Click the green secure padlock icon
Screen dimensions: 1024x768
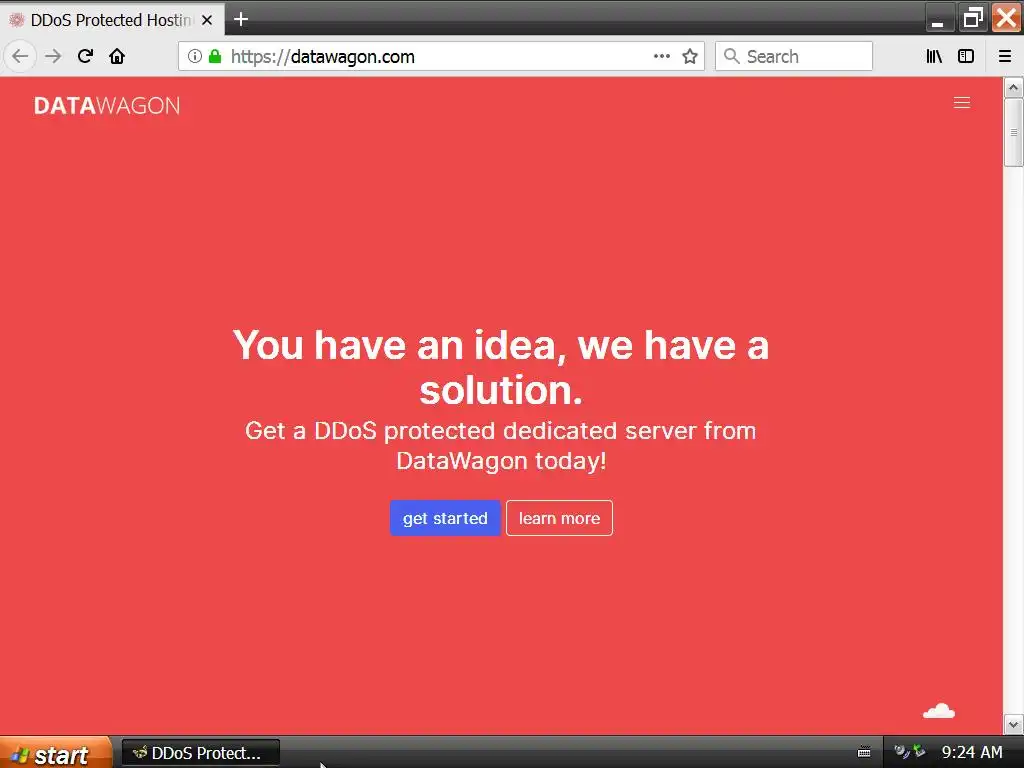click(x=215, y=56)
